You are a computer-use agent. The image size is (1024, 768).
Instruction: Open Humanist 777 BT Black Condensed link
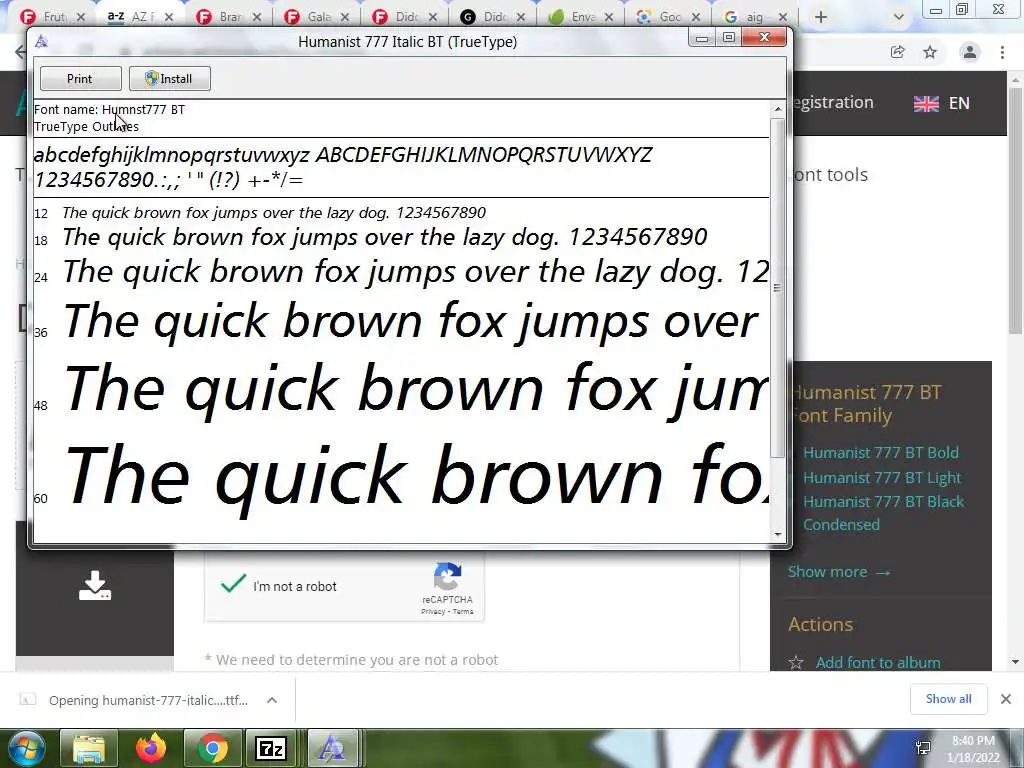pyautogui.click(x=884, y=513)
